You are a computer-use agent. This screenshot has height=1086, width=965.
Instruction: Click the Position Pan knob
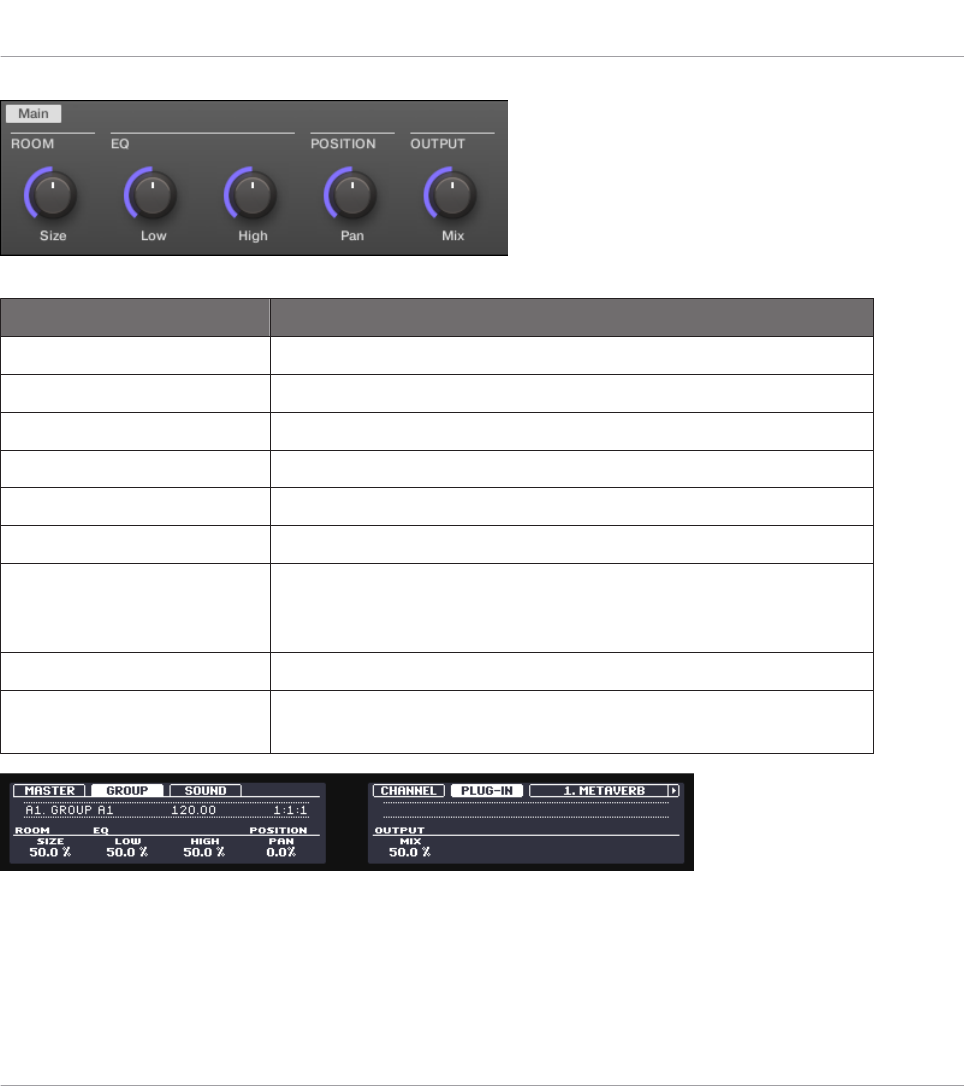click(x=351, y=194)
